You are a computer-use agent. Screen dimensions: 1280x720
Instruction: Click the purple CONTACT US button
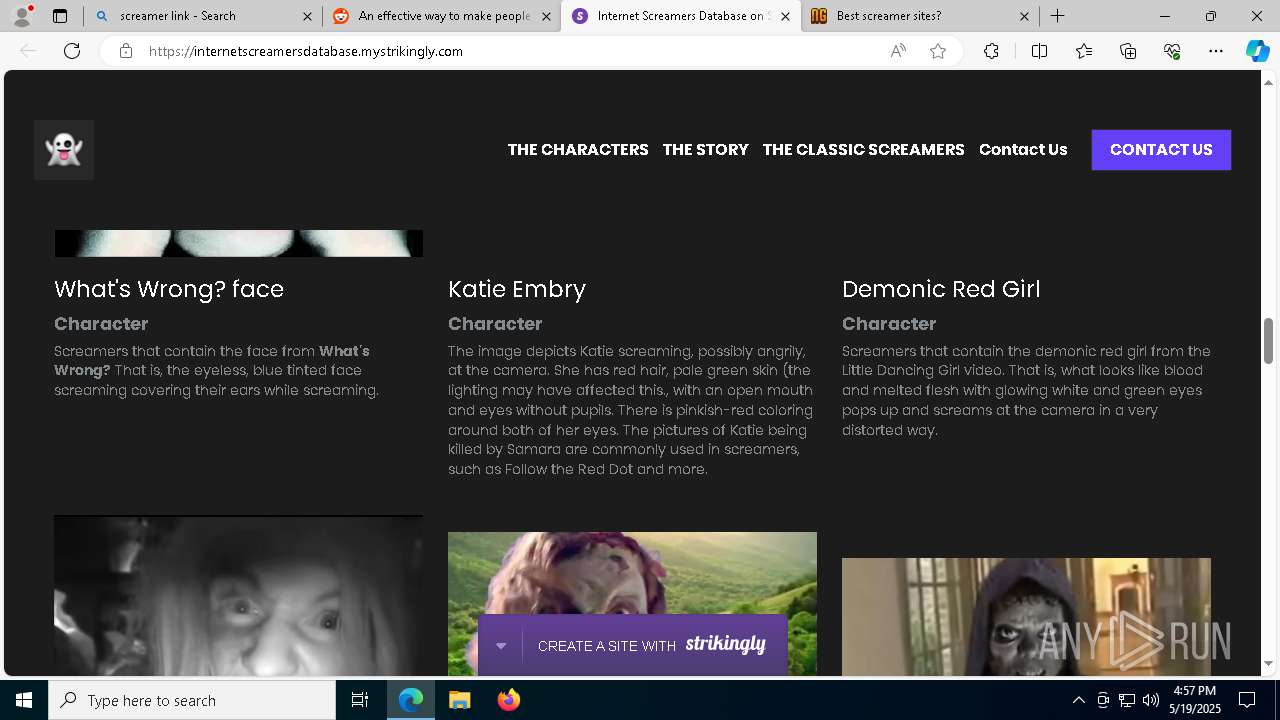pyautogui.click(x=1161, y=150)
